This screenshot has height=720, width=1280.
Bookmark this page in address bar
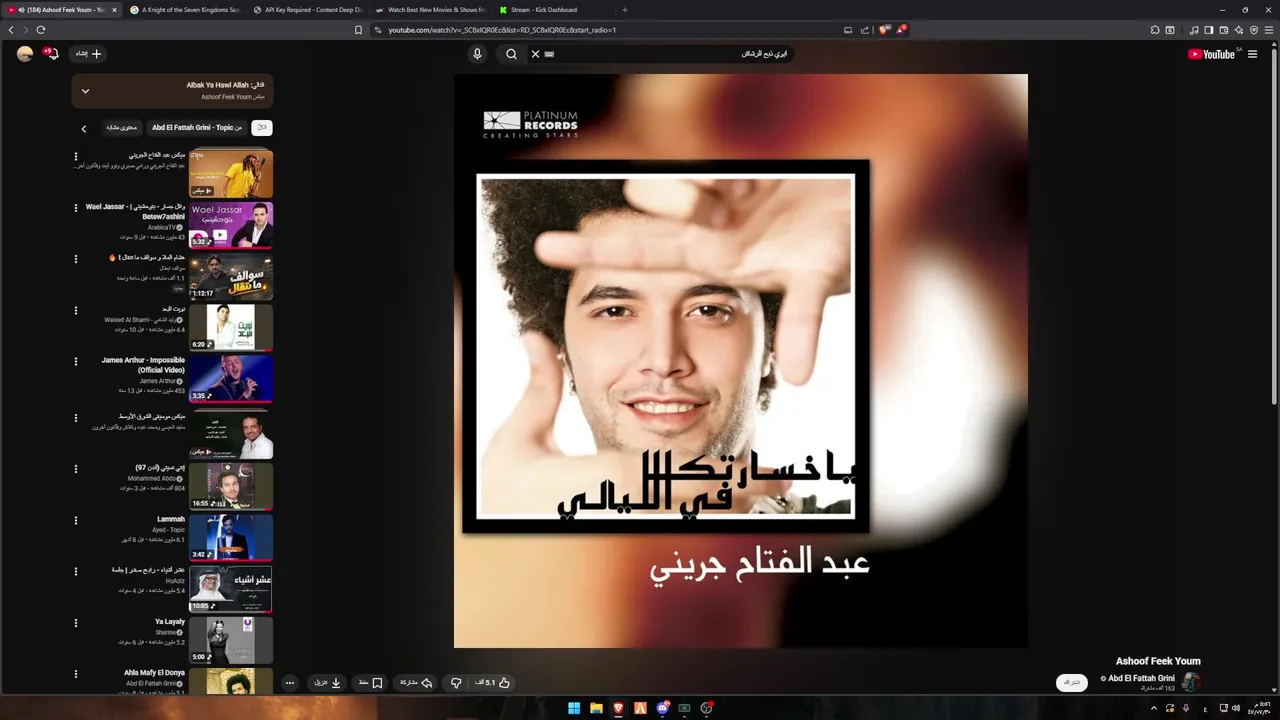pyautogui.click(x=358, y=30)
